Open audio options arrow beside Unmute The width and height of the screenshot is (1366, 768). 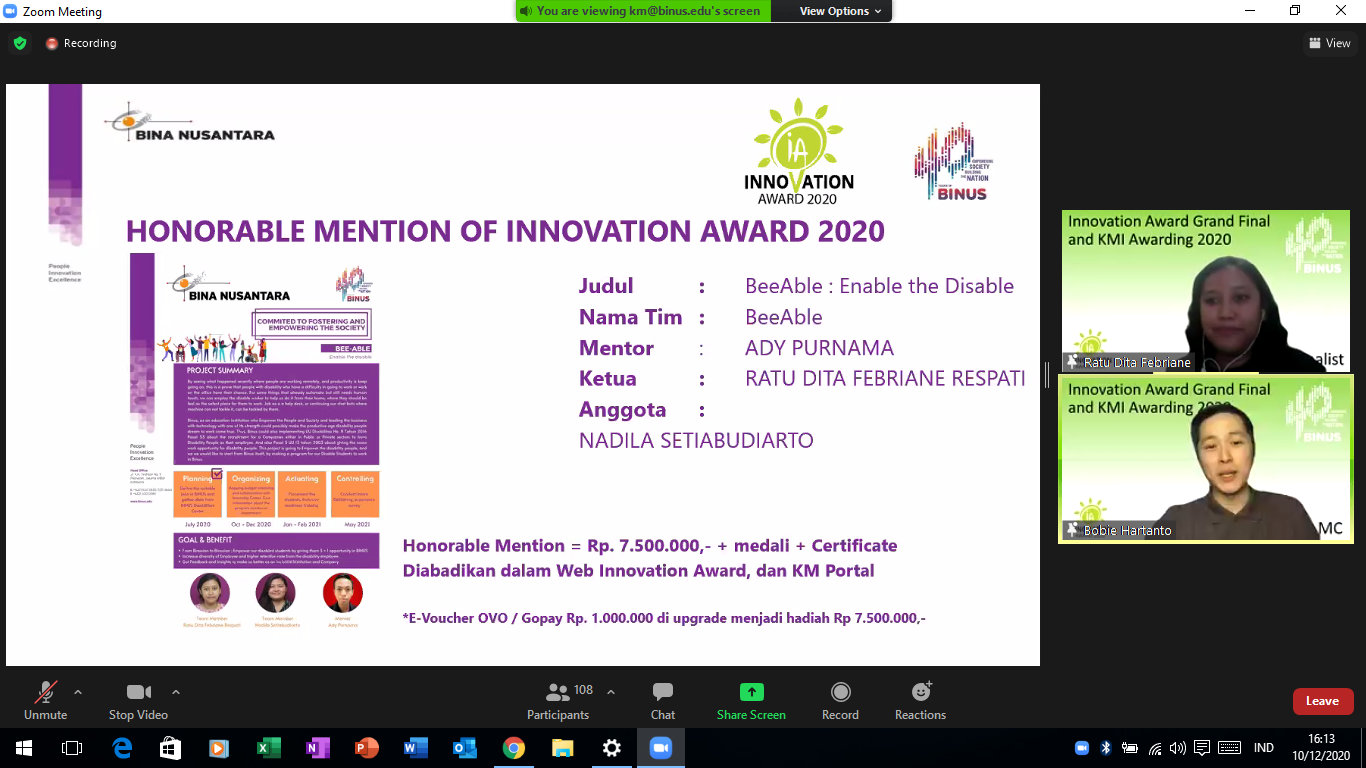click(x=78, y=692)
